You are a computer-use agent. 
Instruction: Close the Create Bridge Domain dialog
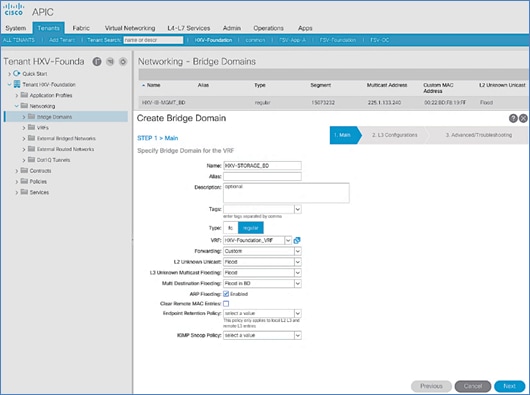pos(523,118)
